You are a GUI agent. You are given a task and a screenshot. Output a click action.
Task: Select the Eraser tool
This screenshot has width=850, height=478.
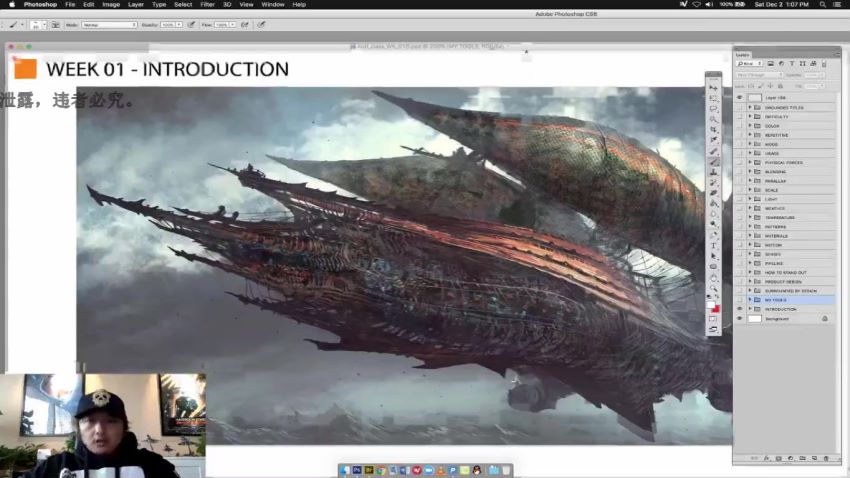pyautogui.click(x=713, y=193)
